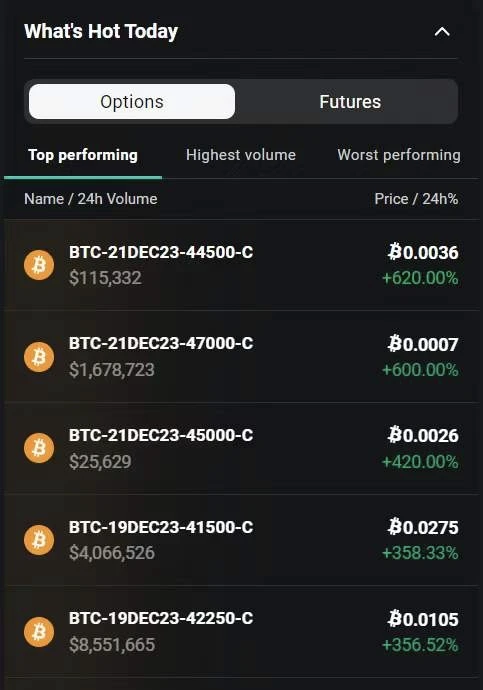Click the +600.00% change value
The width and height of the screenshot is (483, 690).
click(420, 370)
